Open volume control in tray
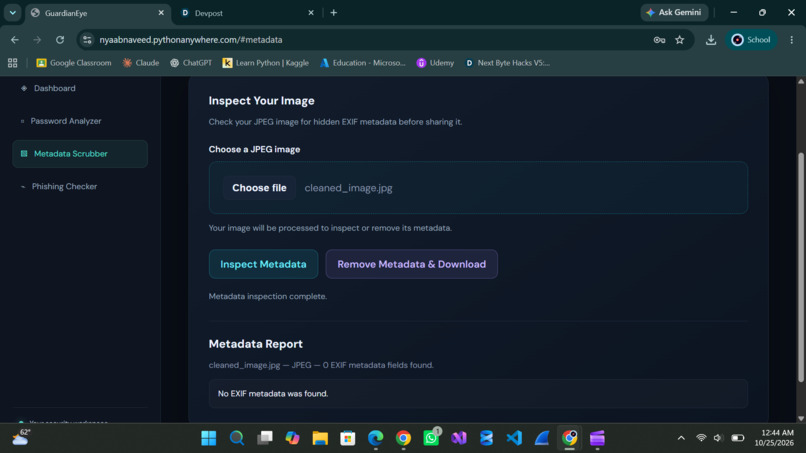806x453 pixels. coord(719,438)
